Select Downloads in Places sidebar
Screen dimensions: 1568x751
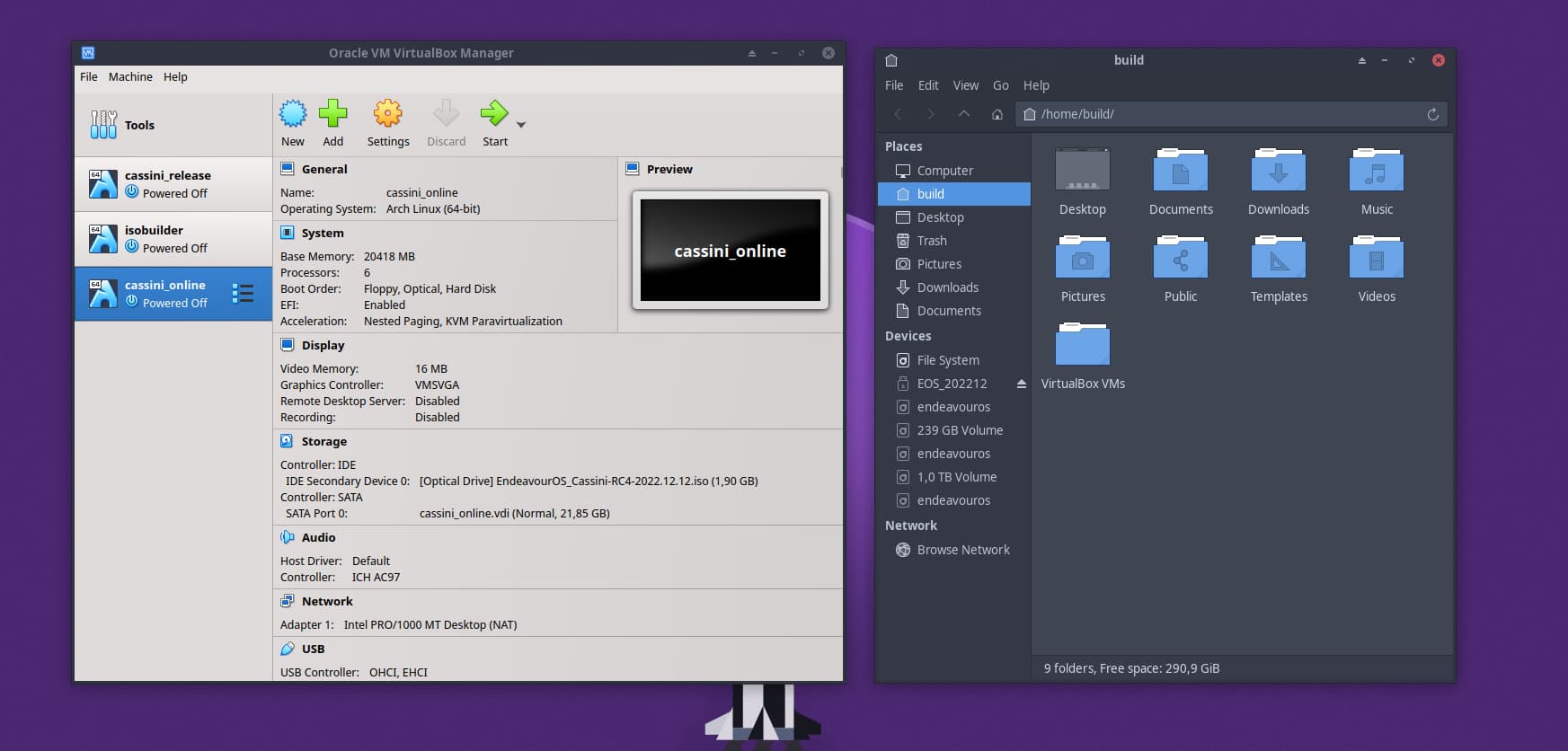(954, 287)
